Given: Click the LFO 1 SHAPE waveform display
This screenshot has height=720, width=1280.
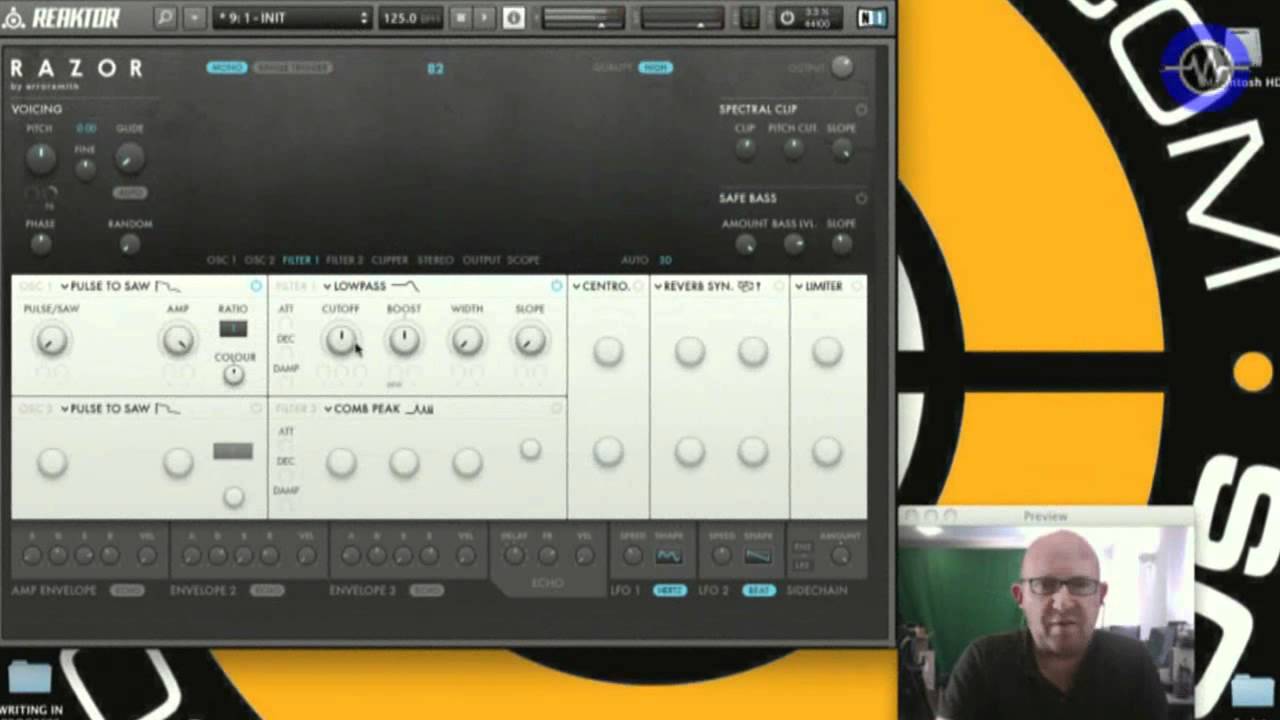Looking at the screenshot, I should point(669,555).
